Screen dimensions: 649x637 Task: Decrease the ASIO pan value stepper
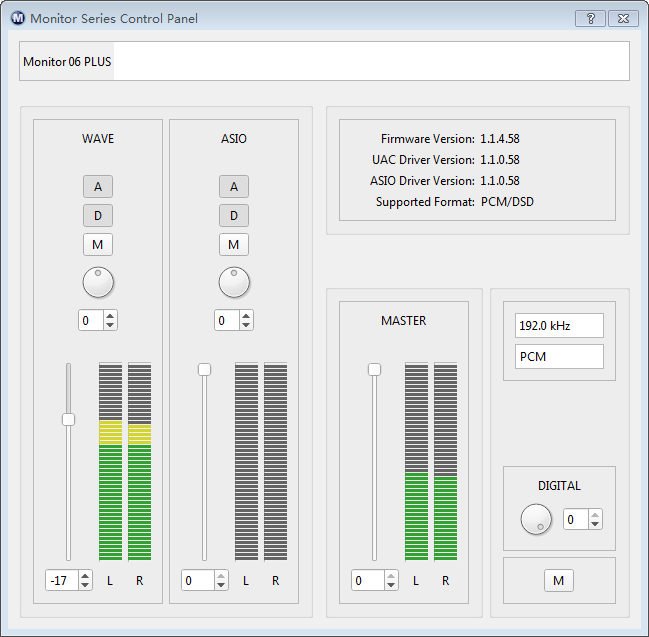[x=246, y=325]
